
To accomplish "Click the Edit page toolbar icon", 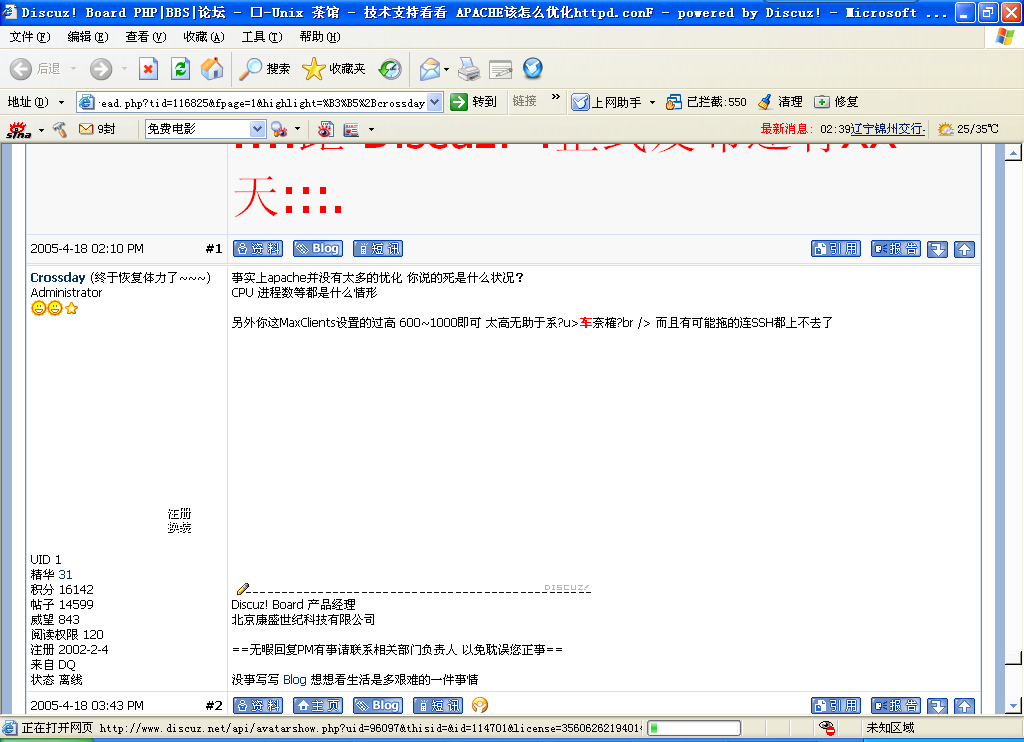I will point(501,69).
